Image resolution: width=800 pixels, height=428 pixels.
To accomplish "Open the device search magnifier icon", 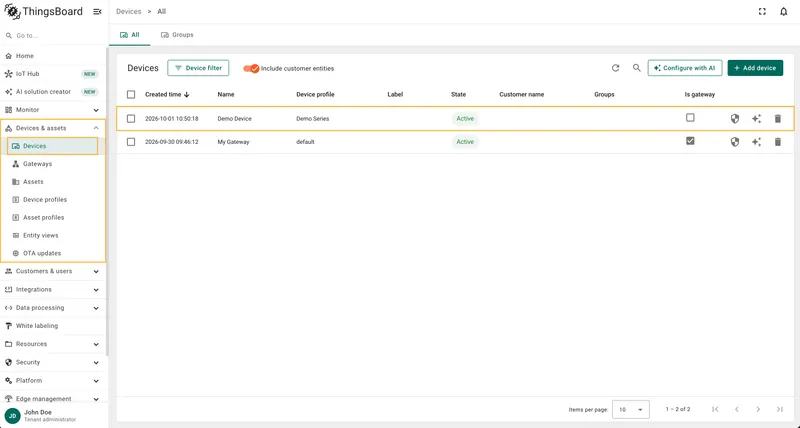I will click(x=636, y=68).
